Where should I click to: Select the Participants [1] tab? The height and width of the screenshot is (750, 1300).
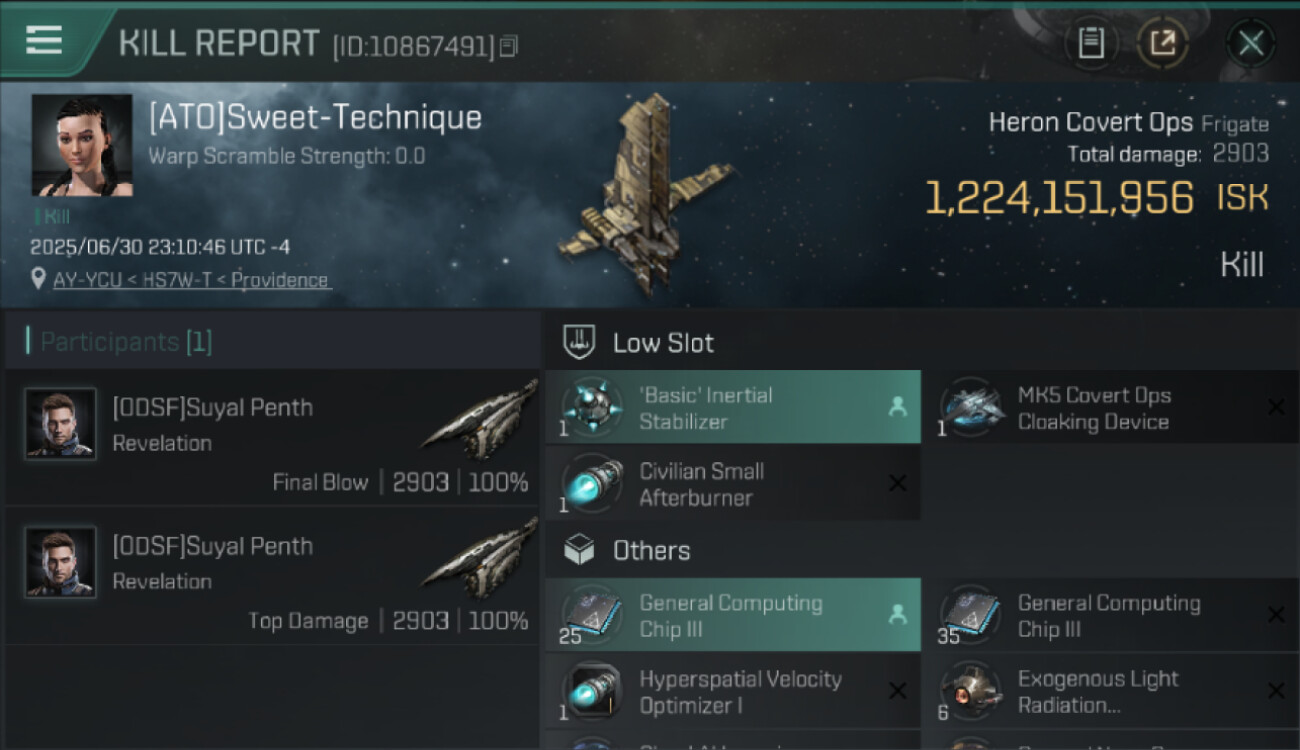coord(126,342)
